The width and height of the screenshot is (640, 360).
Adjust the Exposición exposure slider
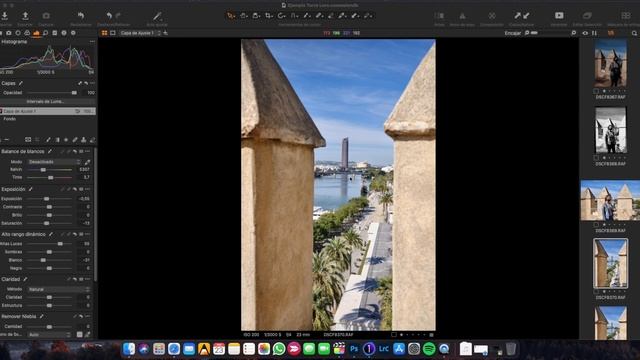click(x=50, y=199)
